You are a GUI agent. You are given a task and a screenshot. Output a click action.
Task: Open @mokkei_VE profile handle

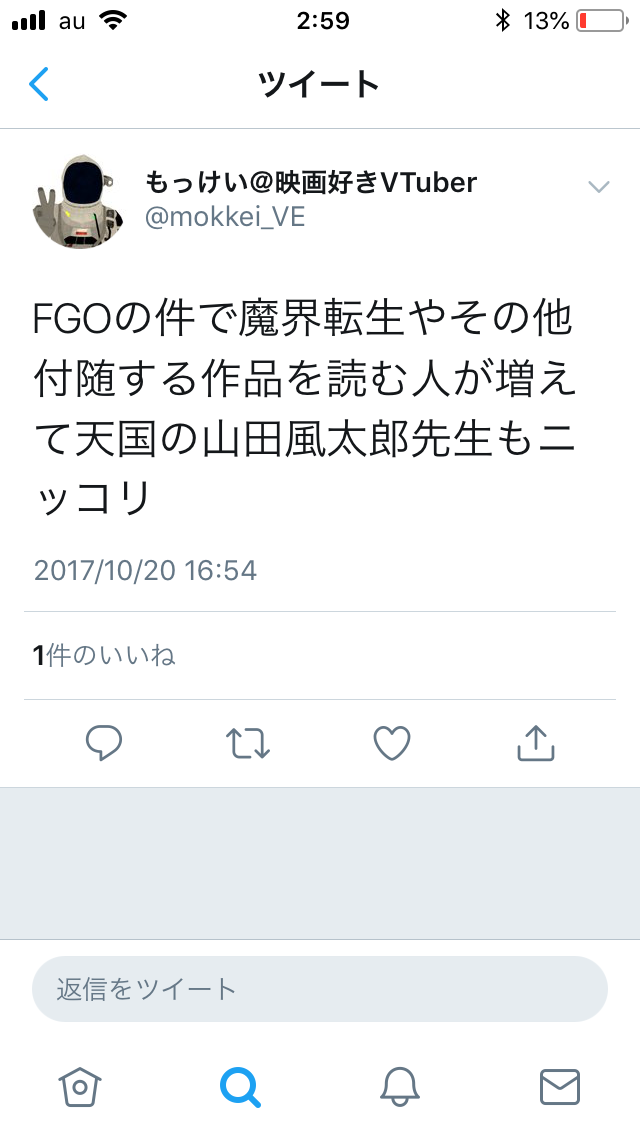click(225, 217)
